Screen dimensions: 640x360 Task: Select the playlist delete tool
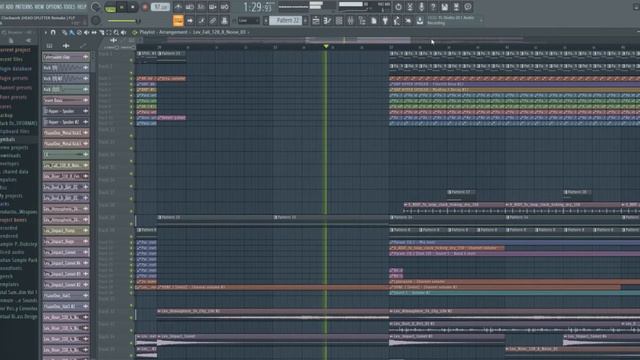[79, 32]
